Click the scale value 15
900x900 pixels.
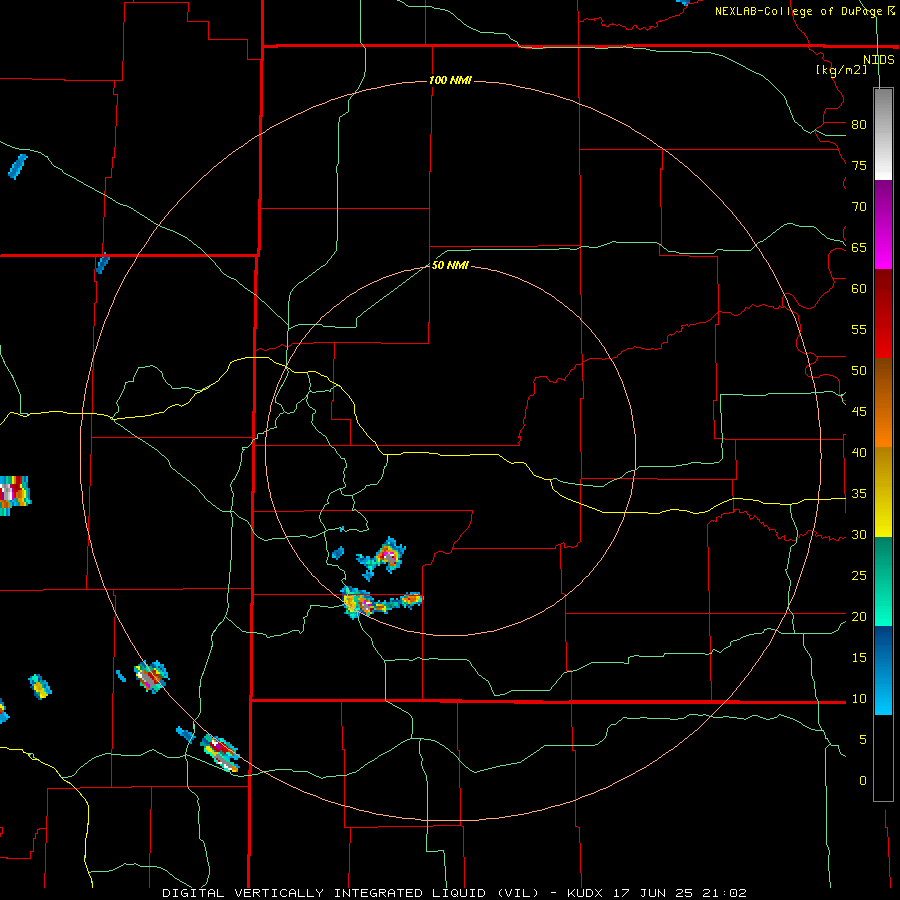coord(859,657)
